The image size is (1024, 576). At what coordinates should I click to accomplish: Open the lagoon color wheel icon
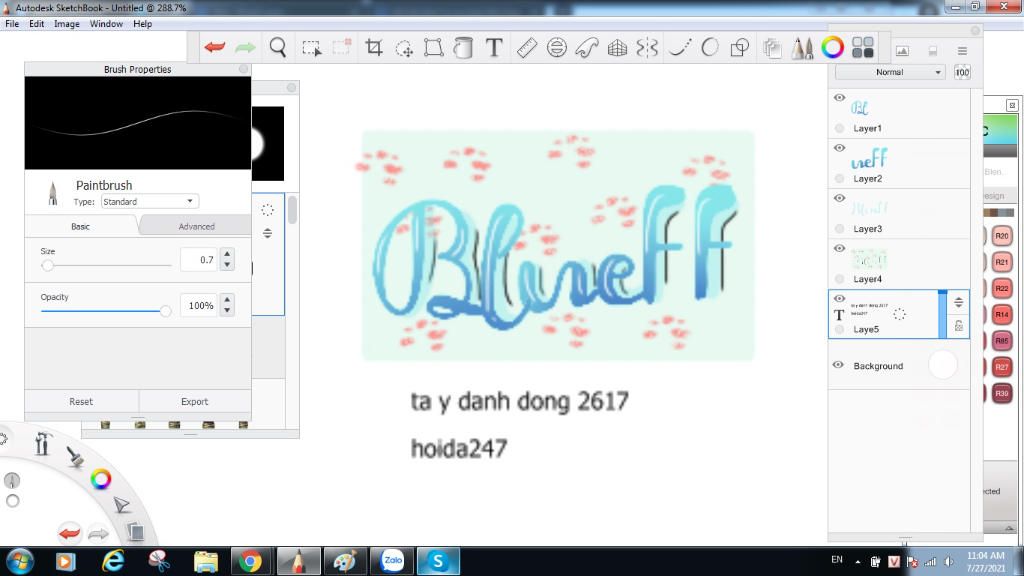101,479
